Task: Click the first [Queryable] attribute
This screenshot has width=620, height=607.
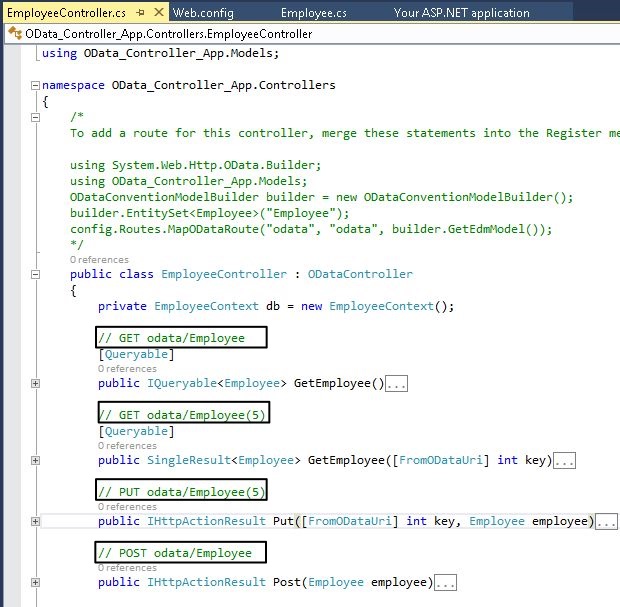Action: 136,354
